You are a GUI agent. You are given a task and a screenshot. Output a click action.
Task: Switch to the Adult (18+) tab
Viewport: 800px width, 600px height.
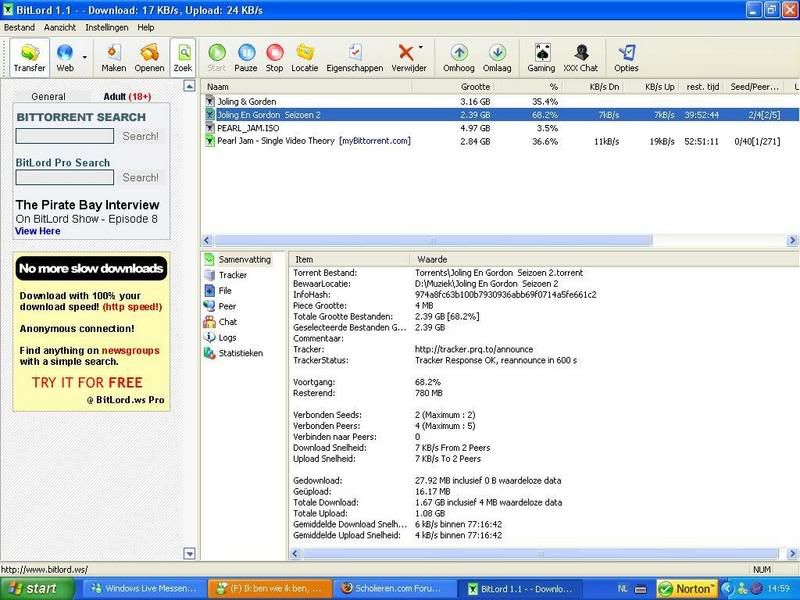tap(128, 96)
